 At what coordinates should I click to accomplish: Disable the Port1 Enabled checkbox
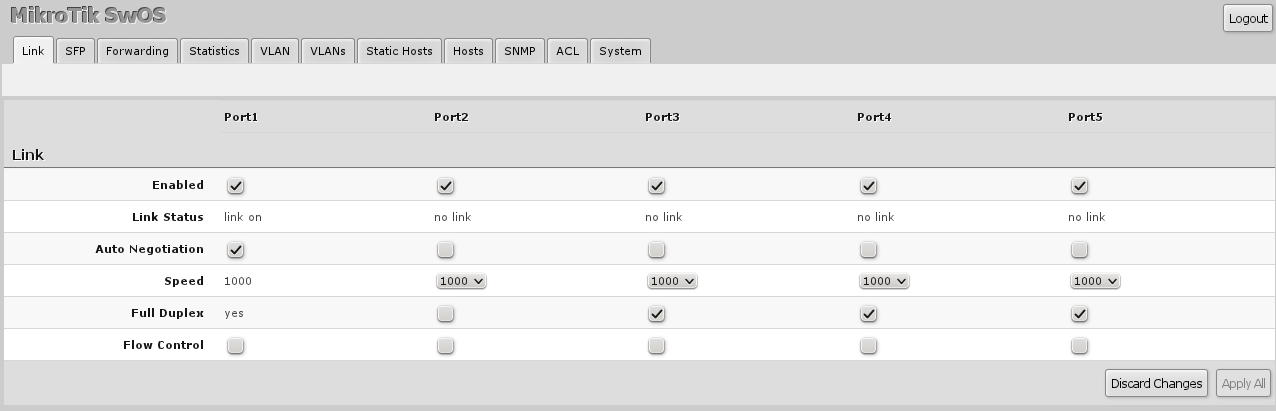(x=236, y=186)
